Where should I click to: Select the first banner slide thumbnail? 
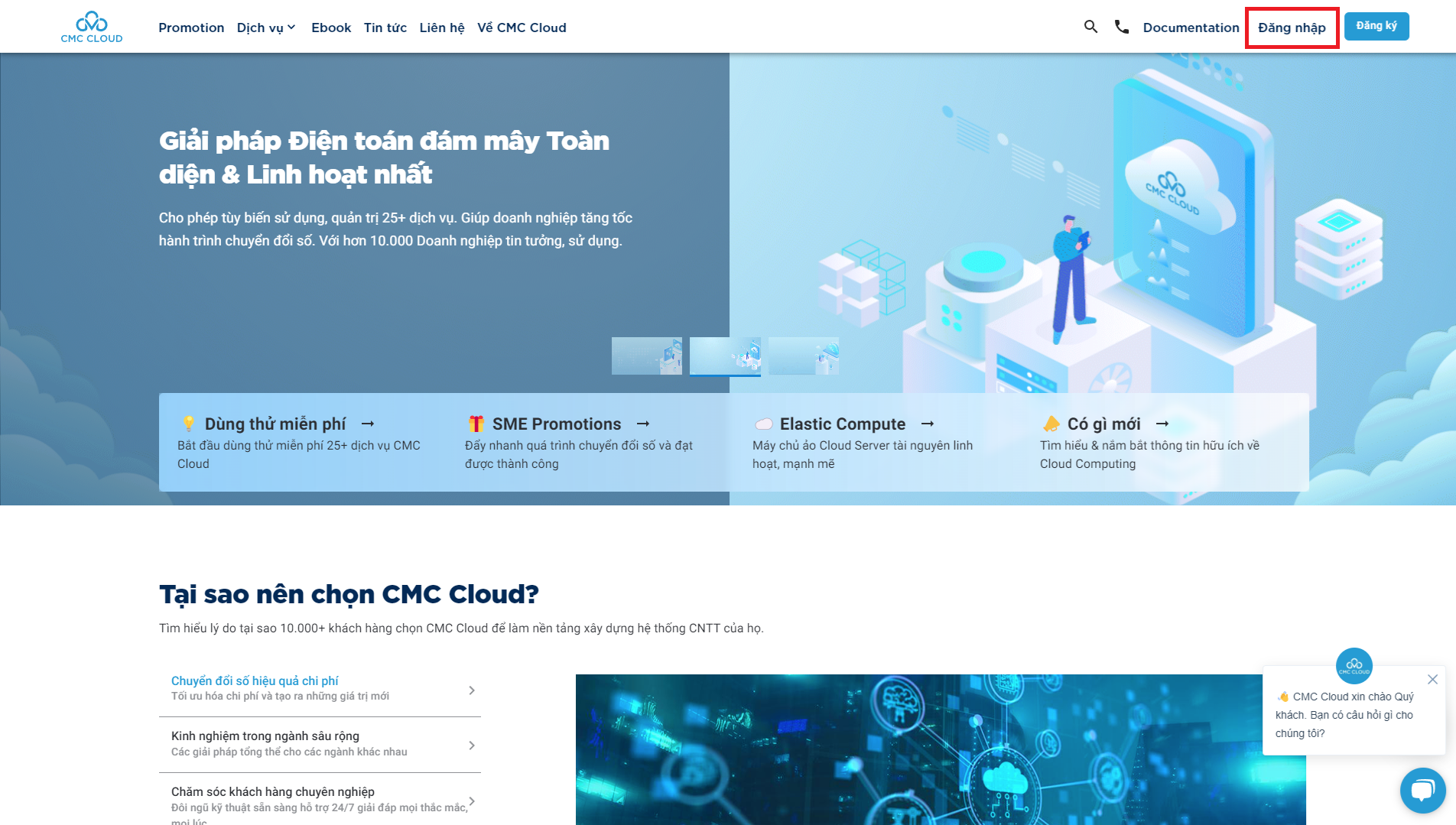tap(647, 356)
